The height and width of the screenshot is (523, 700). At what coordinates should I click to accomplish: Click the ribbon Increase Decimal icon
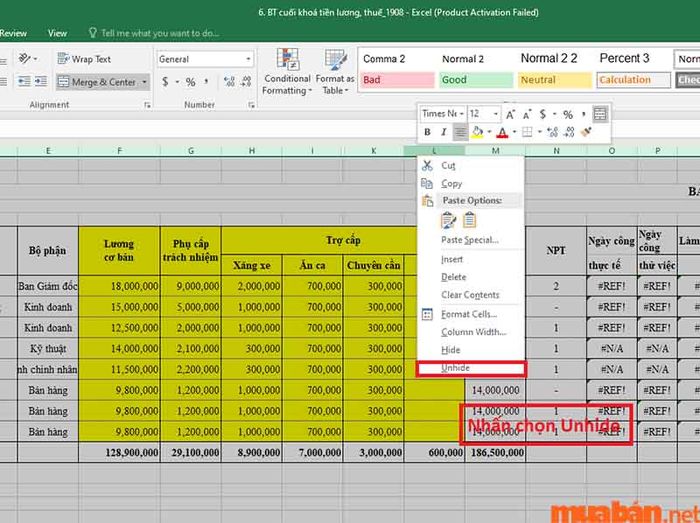[x=229, y=82]
